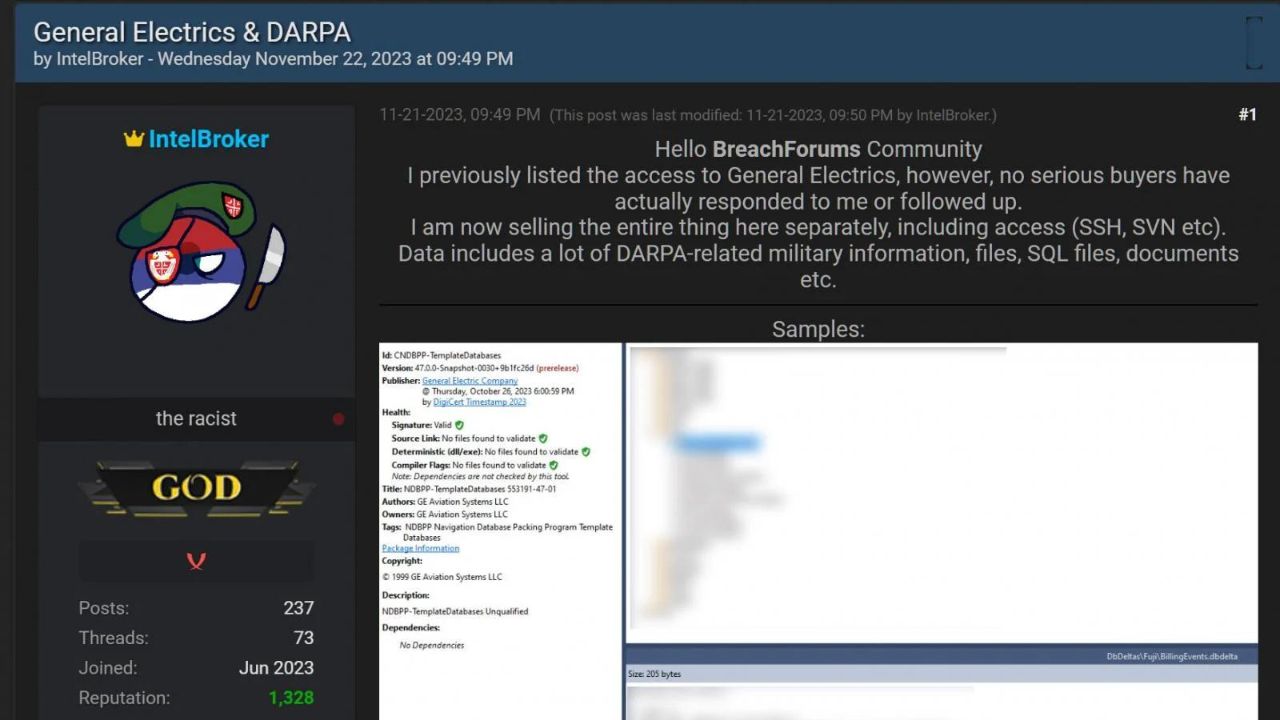The width and height of the screenshot is (1280, 720).
Task: Click the Source Link green check icon
Action: click(543, 438)
